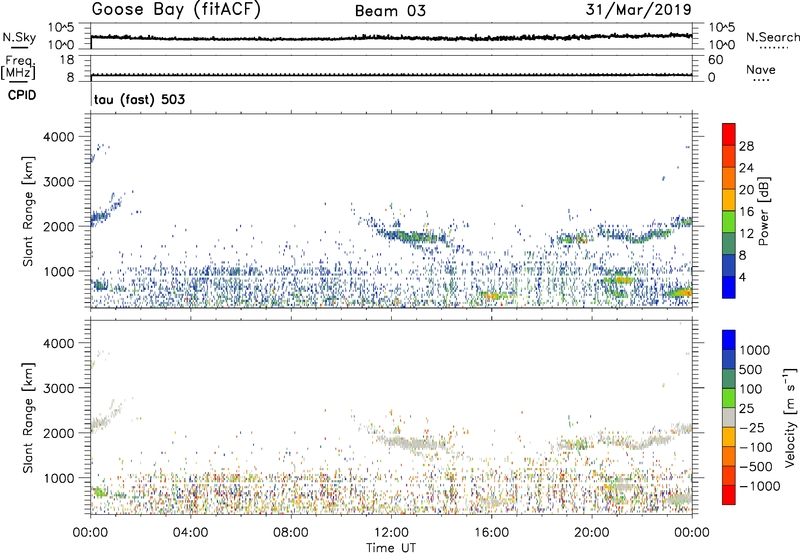Image resolution: width=800 pixels, height=554 pixels.
Task: Click the 16 label on Power color bar
Action: [746, 212]
